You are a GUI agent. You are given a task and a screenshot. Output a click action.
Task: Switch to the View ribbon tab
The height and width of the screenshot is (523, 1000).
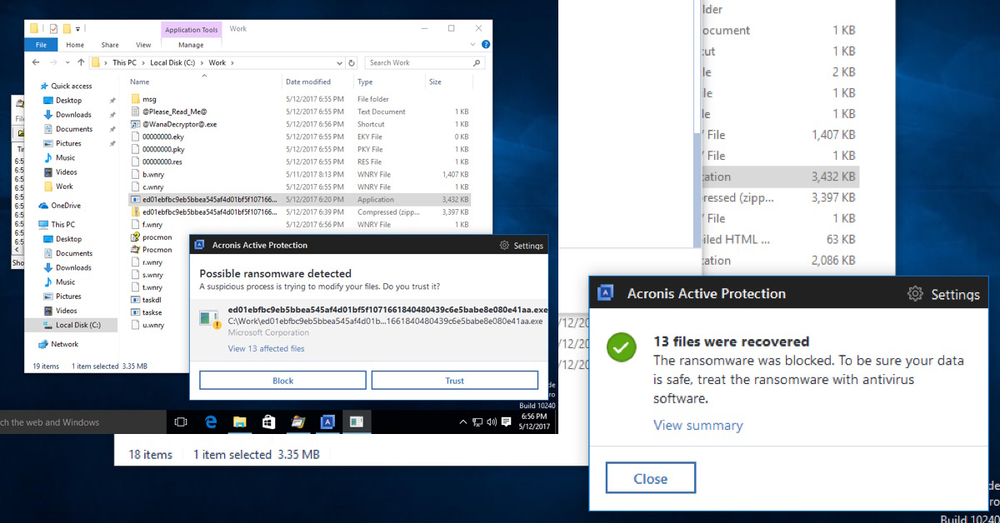[x=143, y=45]
